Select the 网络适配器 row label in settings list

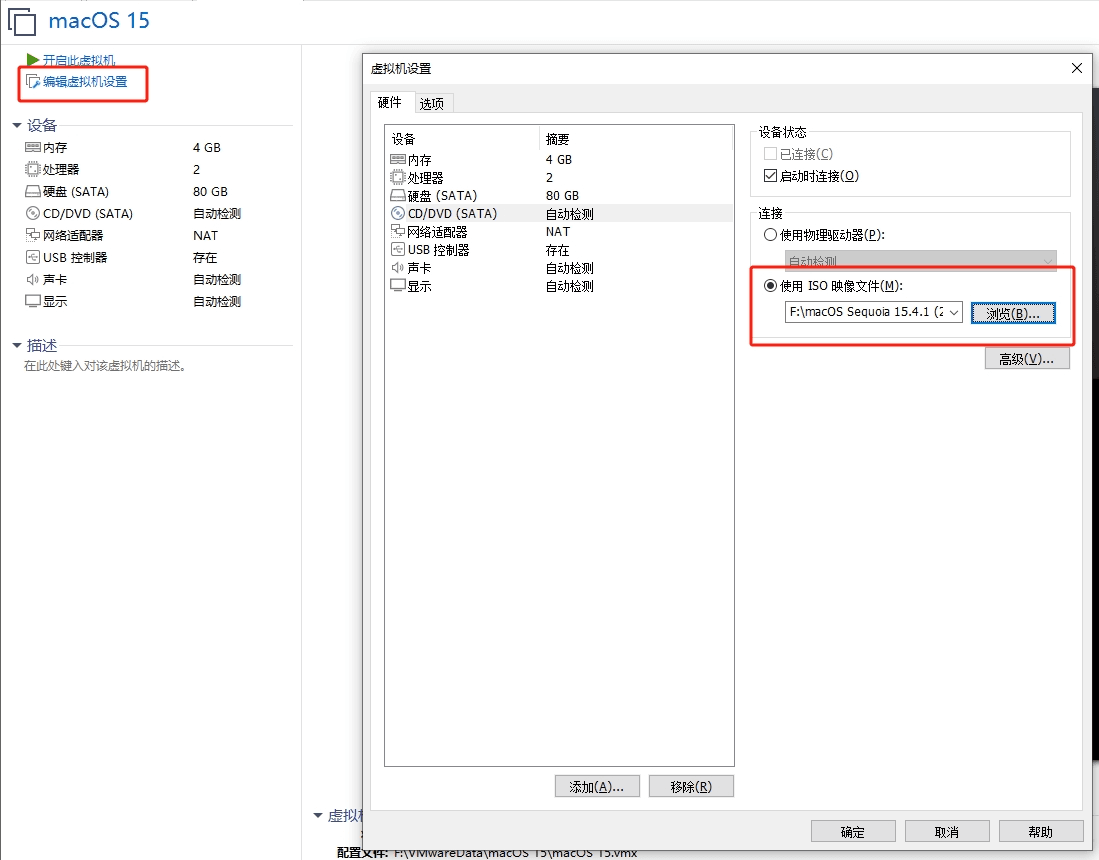[x=437, y=231]
